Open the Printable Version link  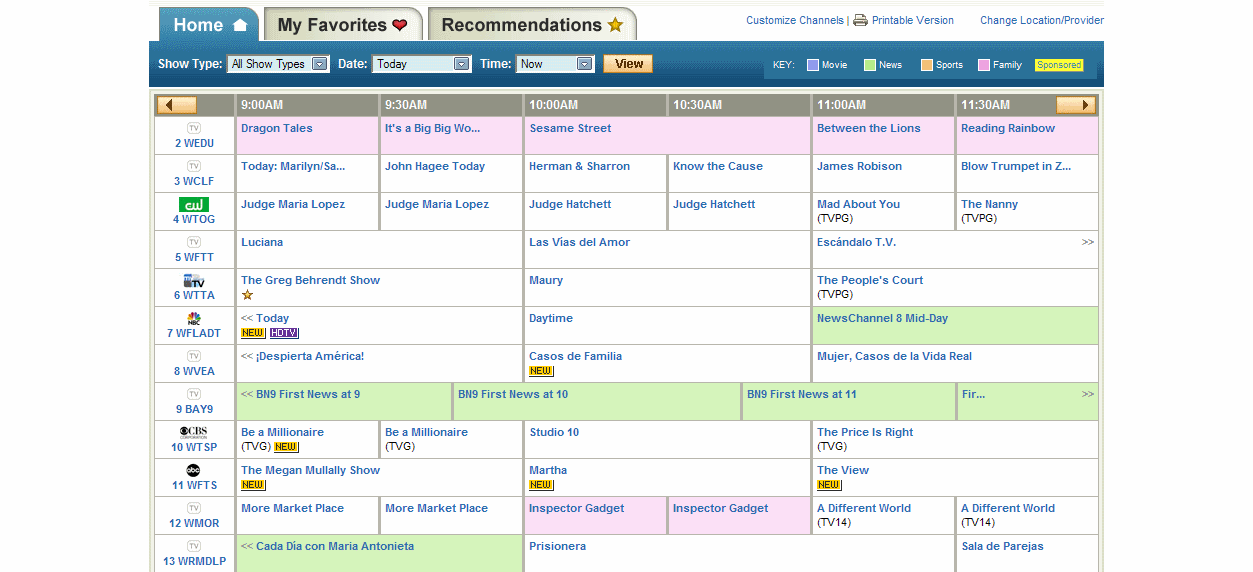(913, 20)
